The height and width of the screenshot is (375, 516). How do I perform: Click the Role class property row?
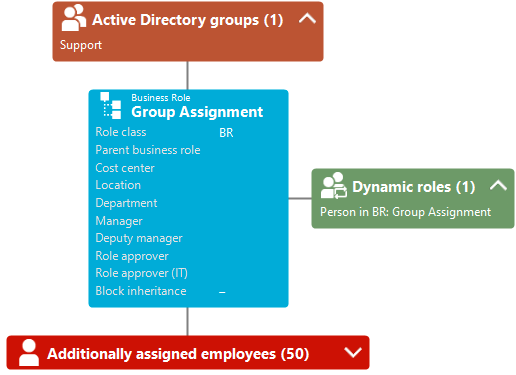click(188, 132)
